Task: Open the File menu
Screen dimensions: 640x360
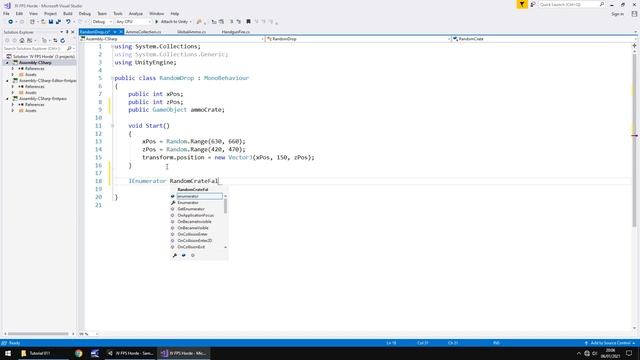Action: tap(7, 13)
